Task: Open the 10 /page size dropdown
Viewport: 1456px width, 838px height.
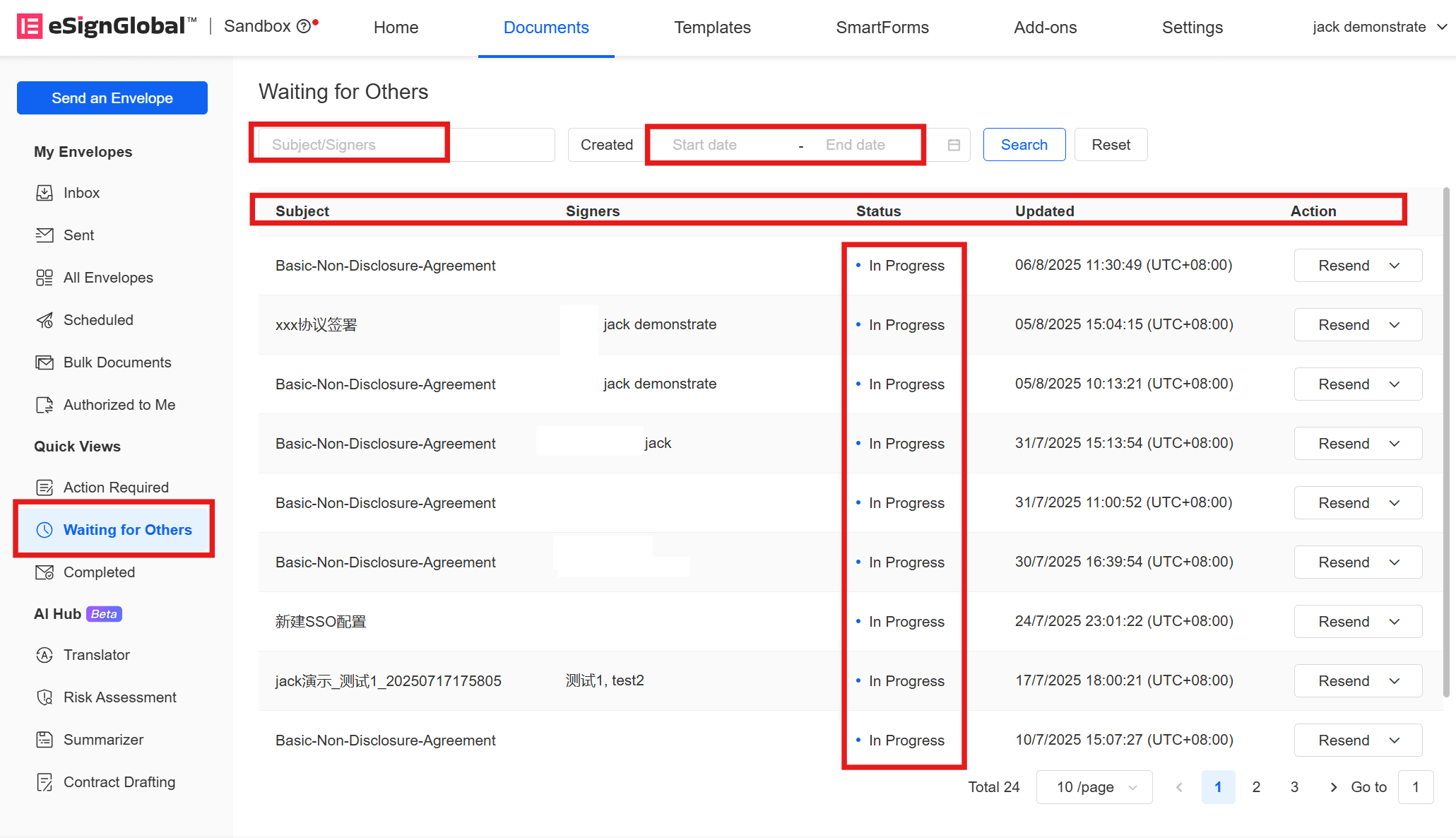Action: tap(1094, 787)
